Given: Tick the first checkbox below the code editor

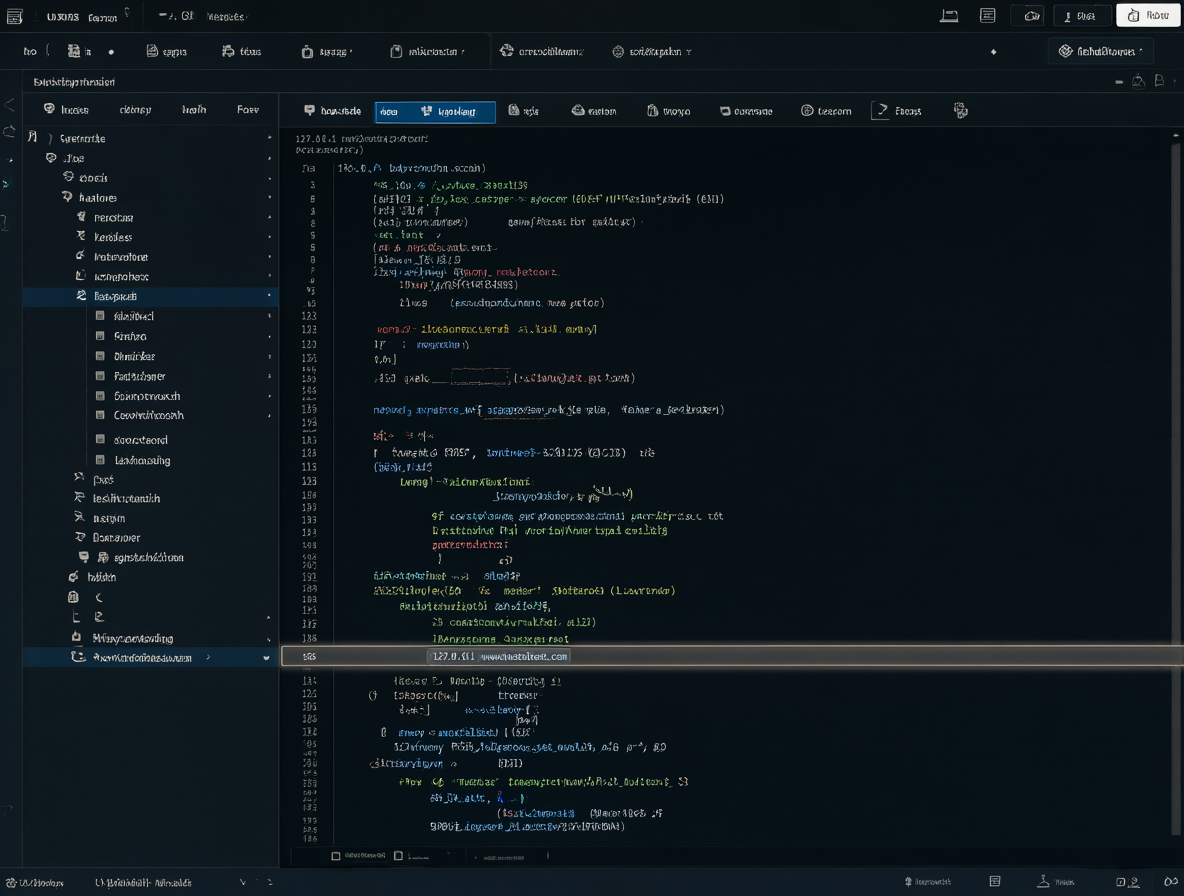Looking at the screenshot, I should pyautogui.click(x=336, y=856).
